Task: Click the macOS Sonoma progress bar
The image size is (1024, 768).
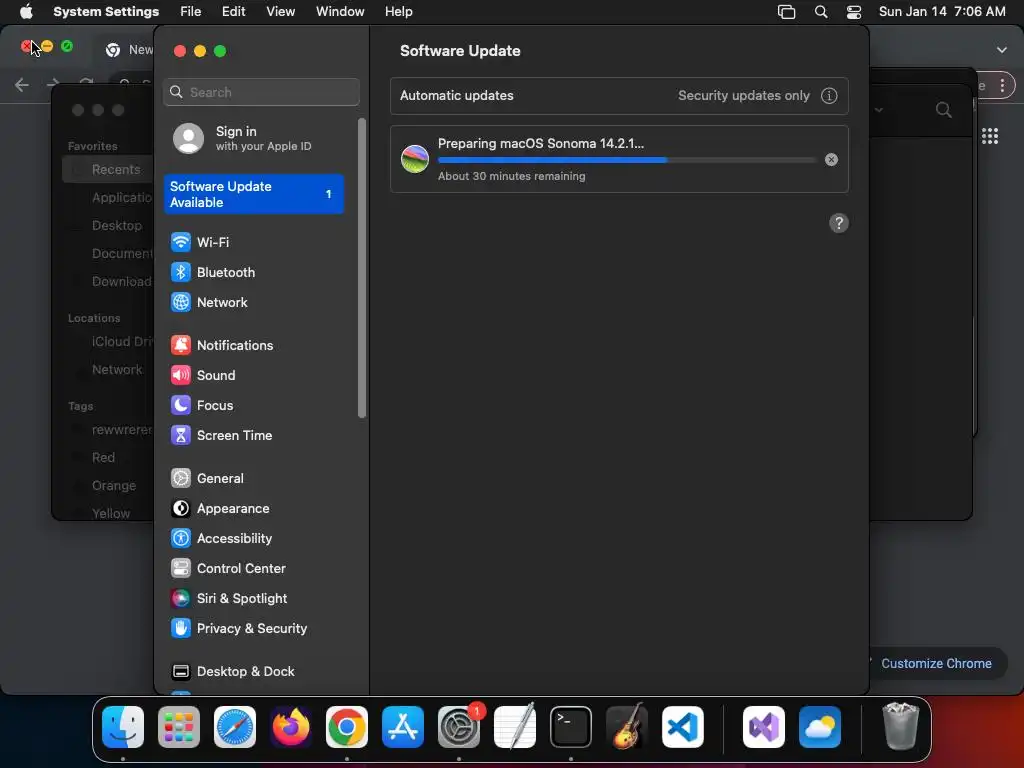Action: [627, 160]
